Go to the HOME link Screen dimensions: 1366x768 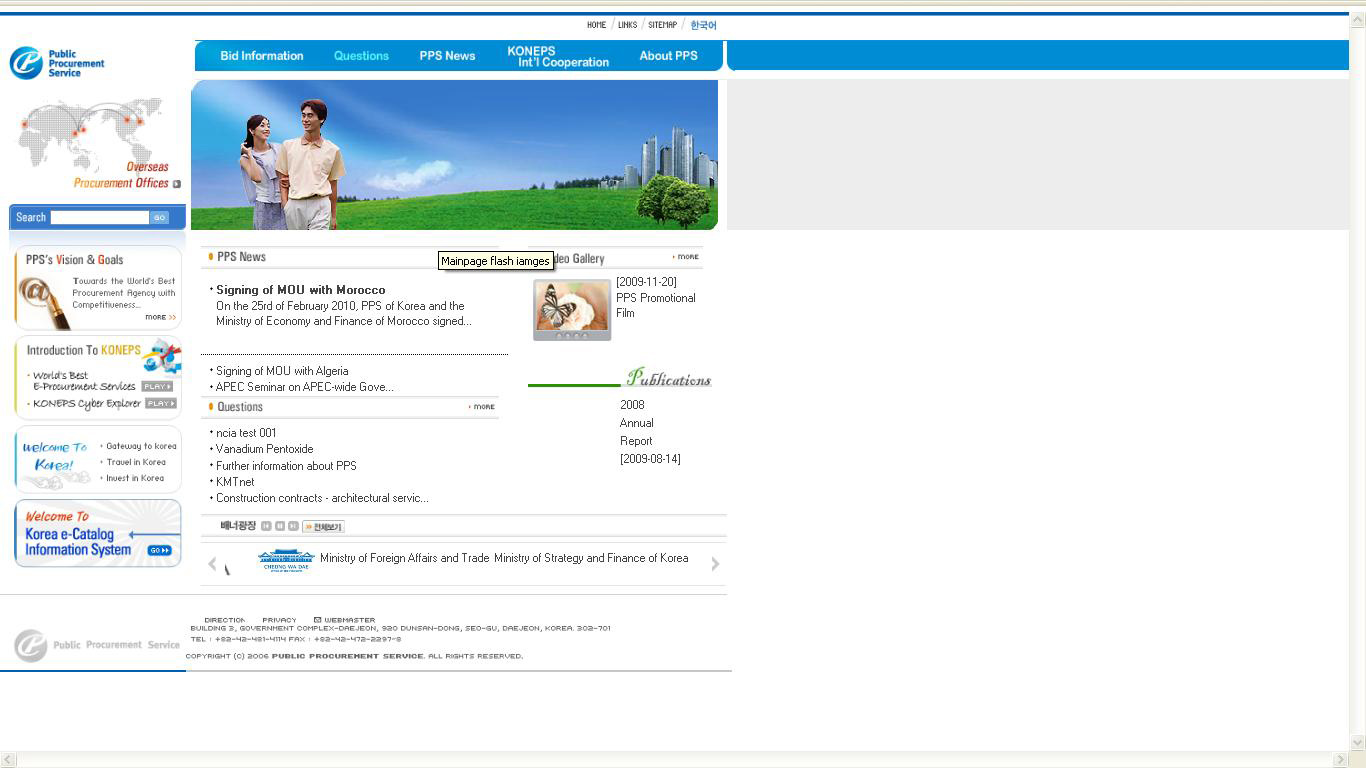pyautogui.click(x=596, y=25)
